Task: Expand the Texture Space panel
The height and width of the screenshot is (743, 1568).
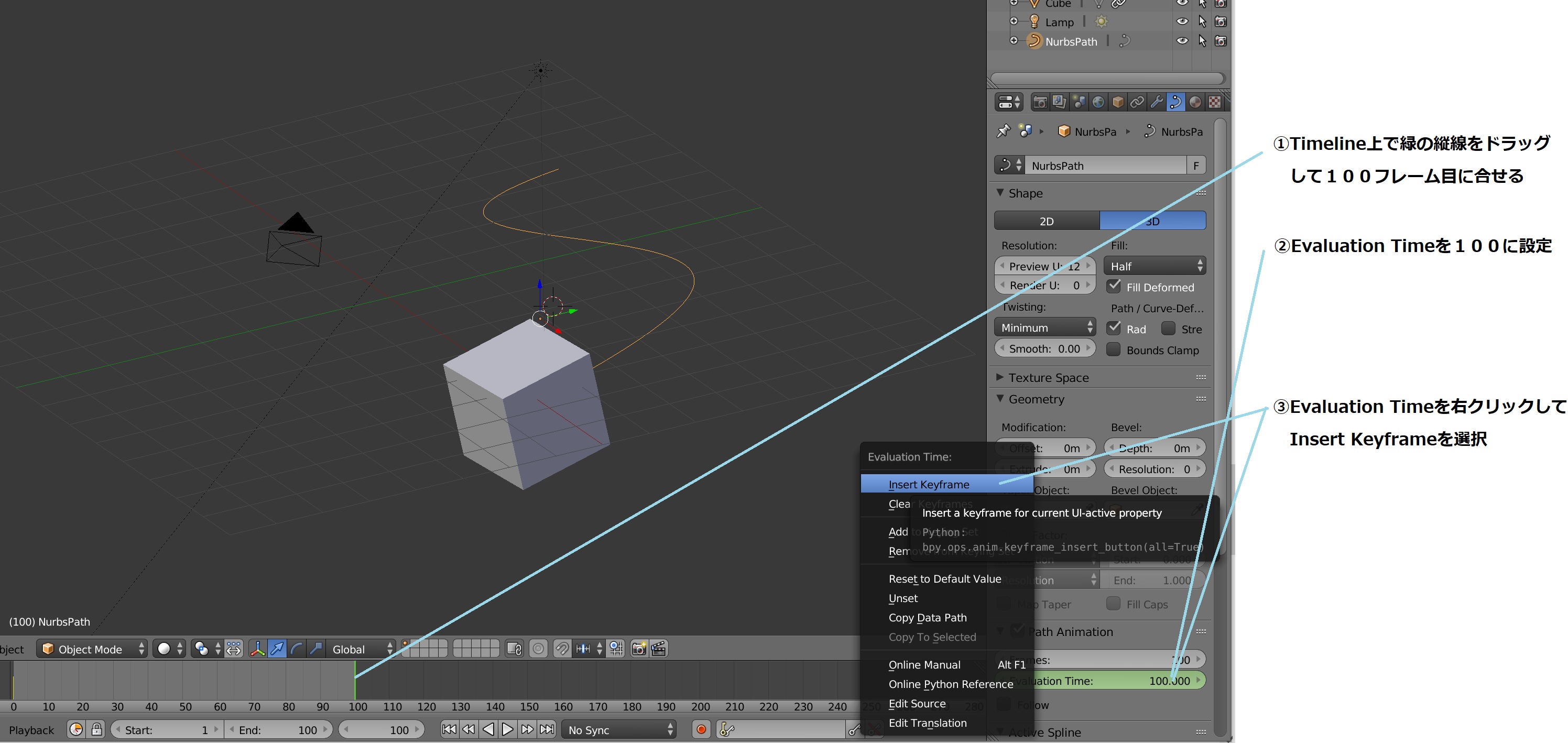Action: point(1000,377)
